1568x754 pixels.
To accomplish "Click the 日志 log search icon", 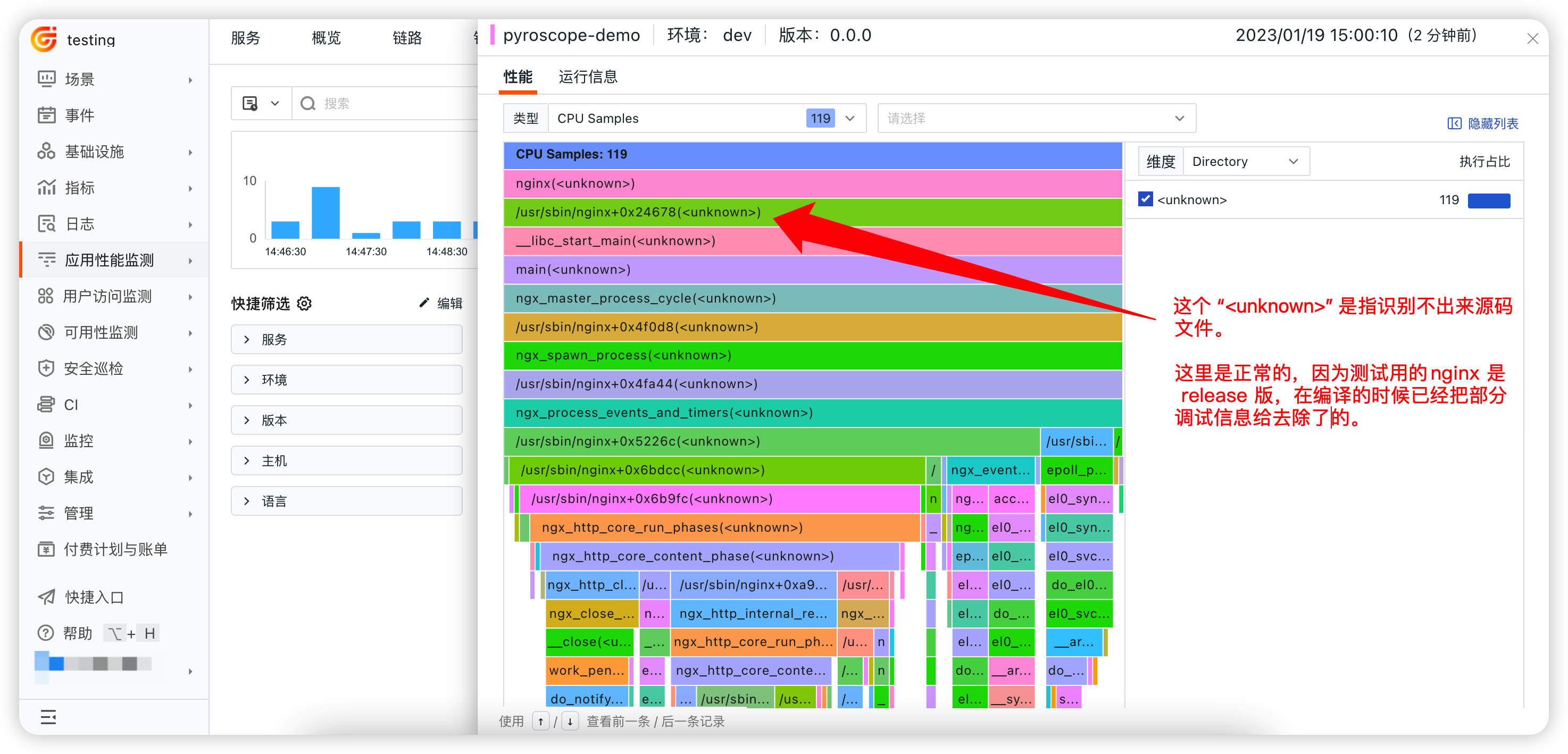I will (x=46, y=224).
